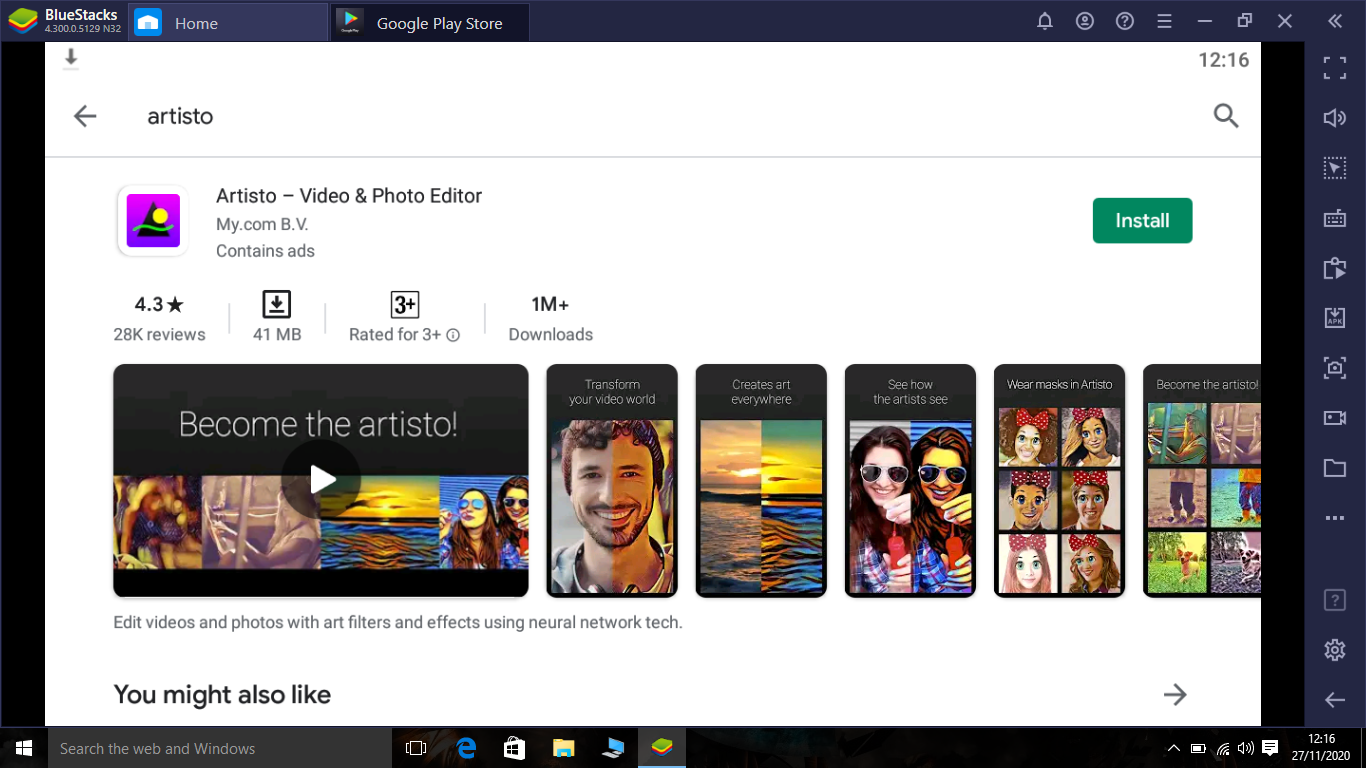This screenshot has width=1366, height=768.
Task: Click the artisto search query text
Action: tap(180, 116)
